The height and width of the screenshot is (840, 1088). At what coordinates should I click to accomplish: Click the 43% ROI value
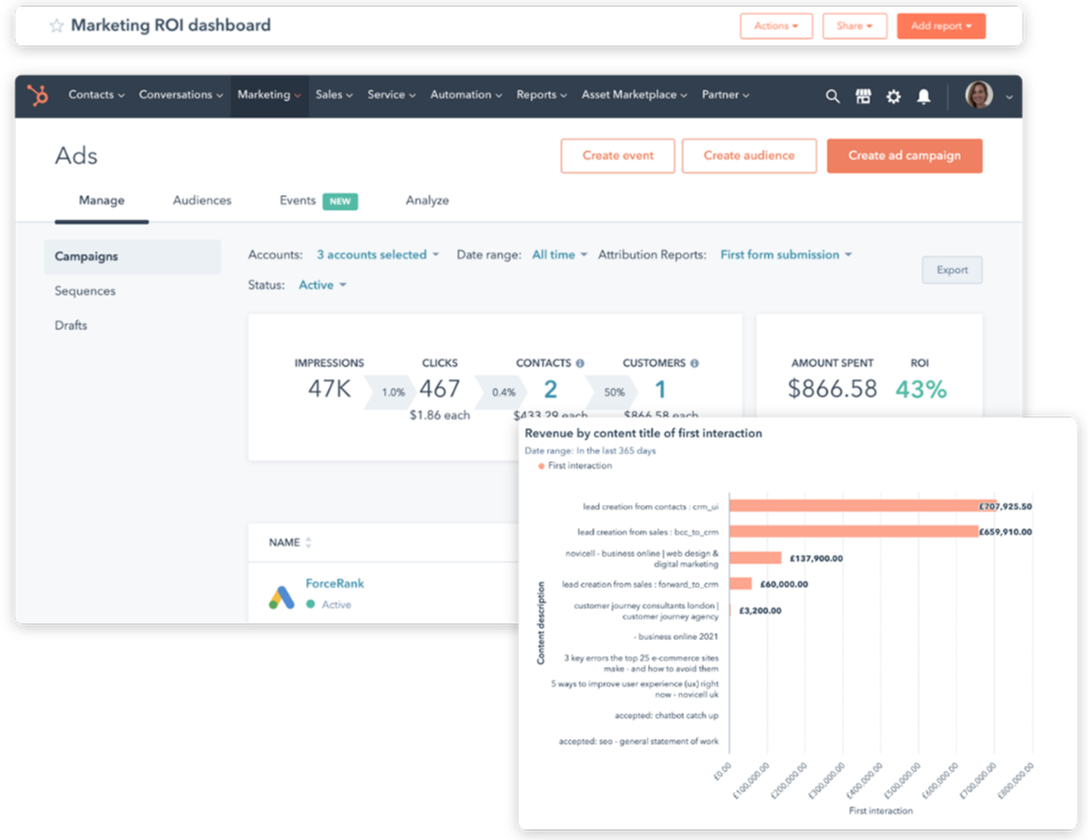click(x=921, y=389)
